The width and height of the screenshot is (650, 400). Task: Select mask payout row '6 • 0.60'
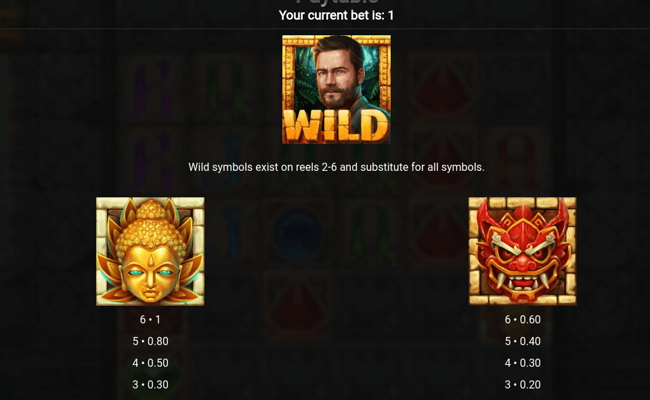[x=522, y=320]
